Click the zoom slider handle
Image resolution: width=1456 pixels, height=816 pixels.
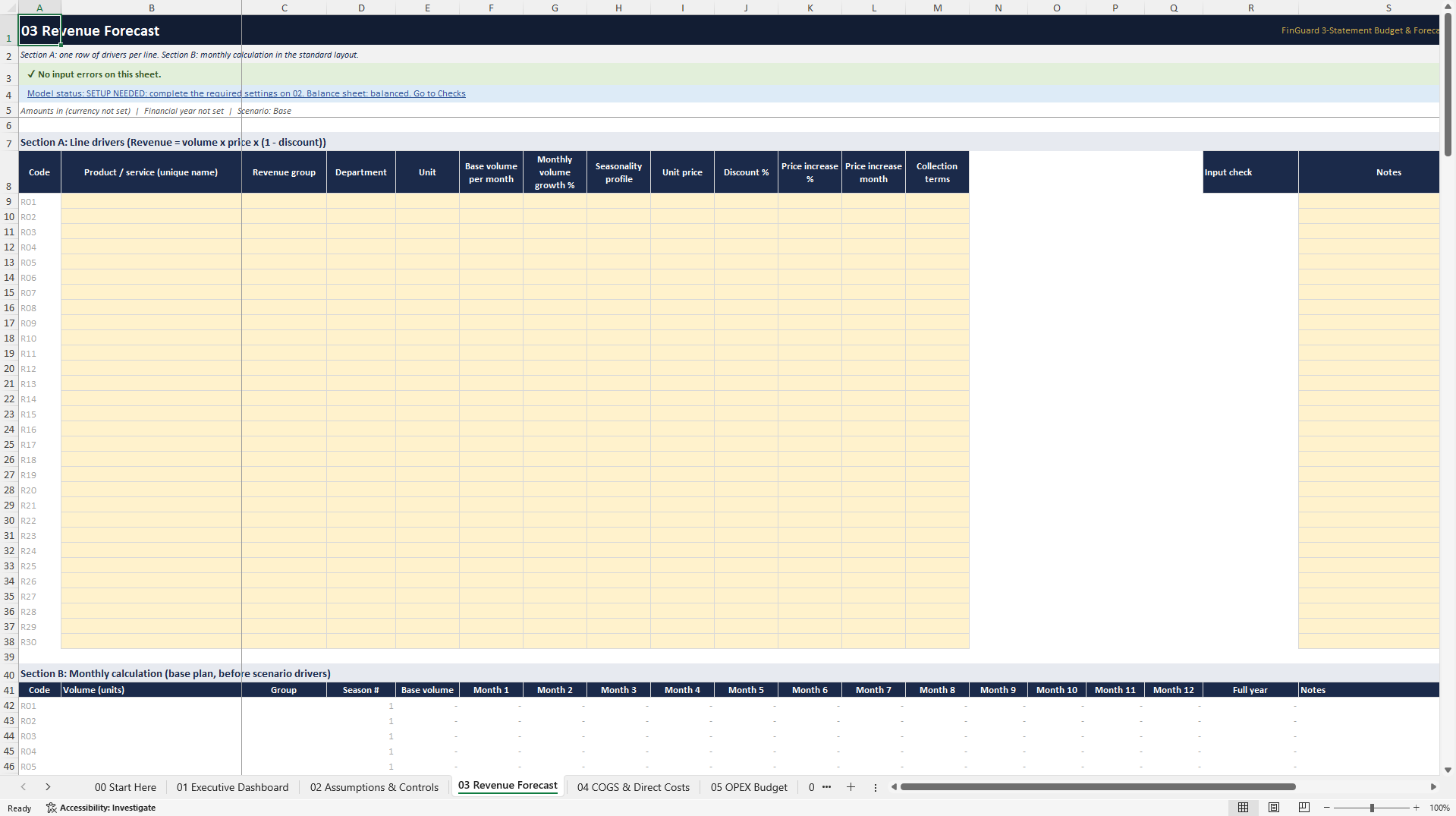(x=1372, y=808)
